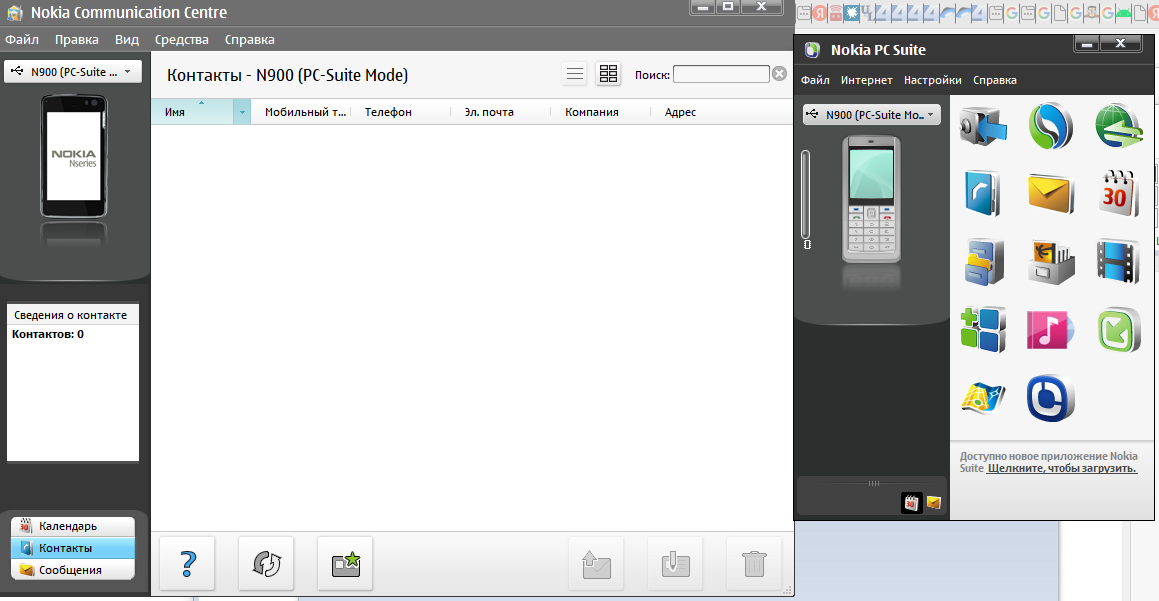Screen dimensions: 1159x601
Task: Click the disabled download-from-device button
Action: click(675, 563)
